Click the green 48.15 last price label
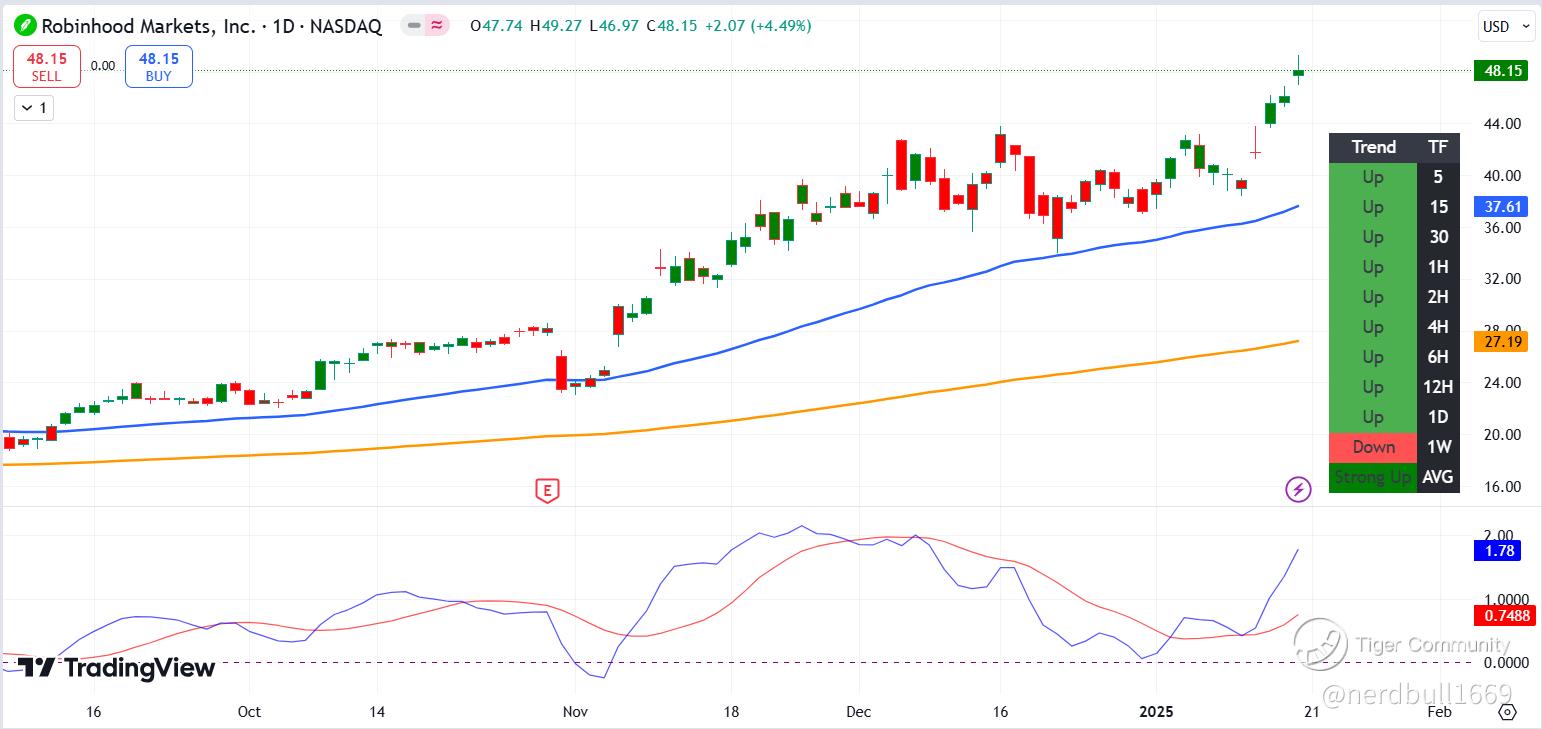This screenshot has width=1542, height=729. pyautogui.click(x=1501, y=70)
